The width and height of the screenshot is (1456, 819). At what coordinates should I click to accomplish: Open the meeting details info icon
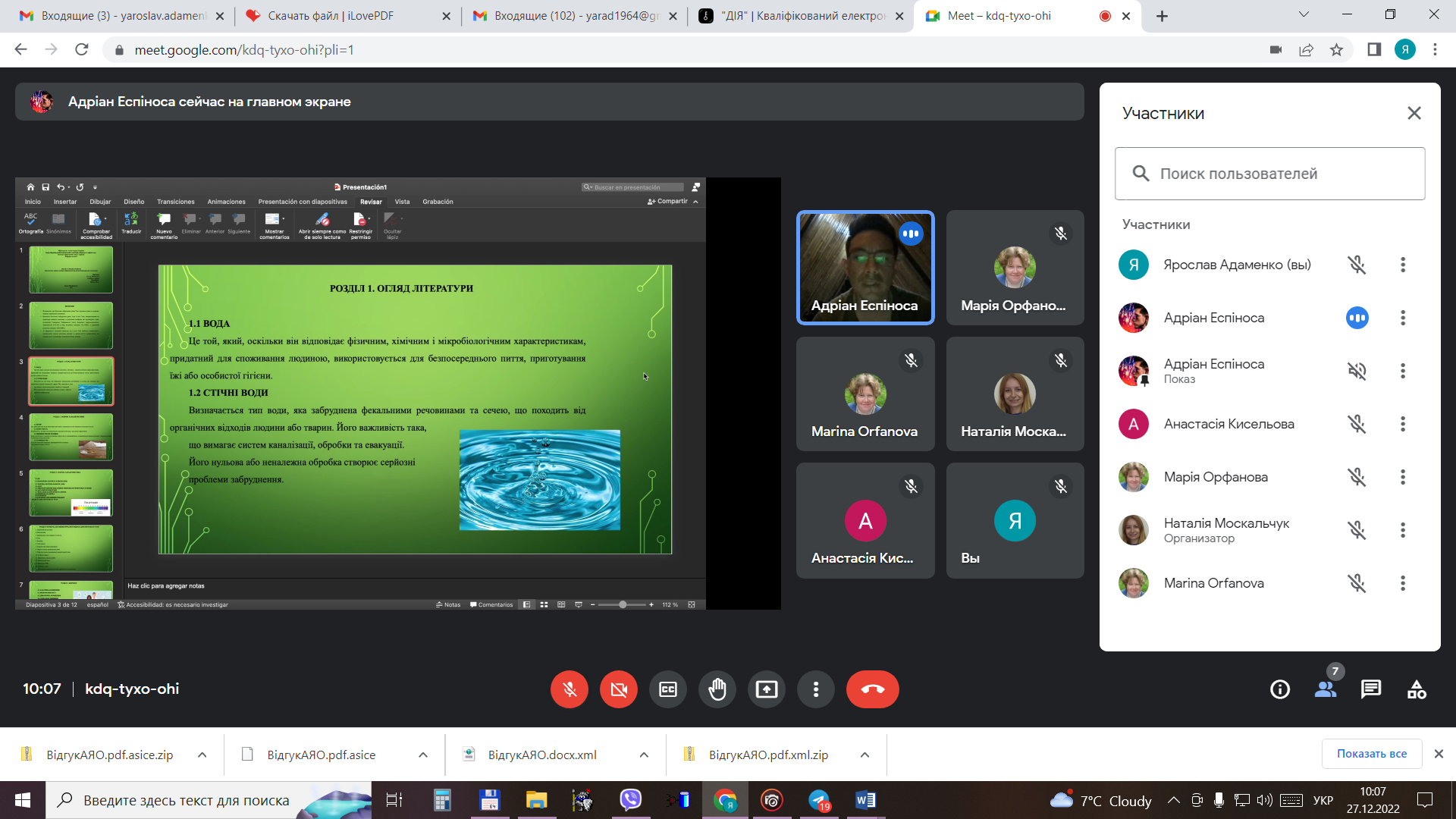(1280, 689)
